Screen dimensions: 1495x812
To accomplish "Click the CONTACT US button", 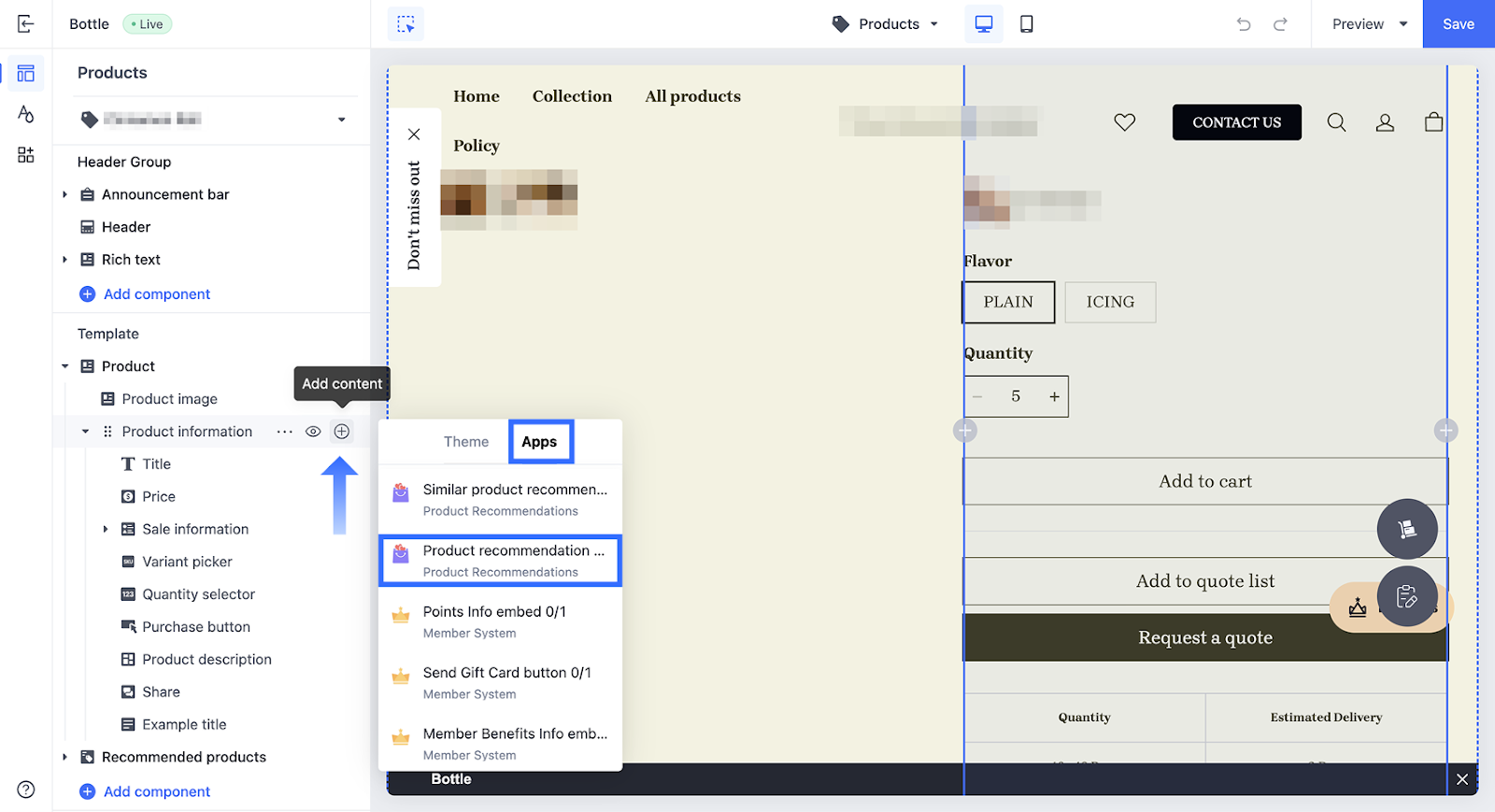I will [x=1237, y=122].
